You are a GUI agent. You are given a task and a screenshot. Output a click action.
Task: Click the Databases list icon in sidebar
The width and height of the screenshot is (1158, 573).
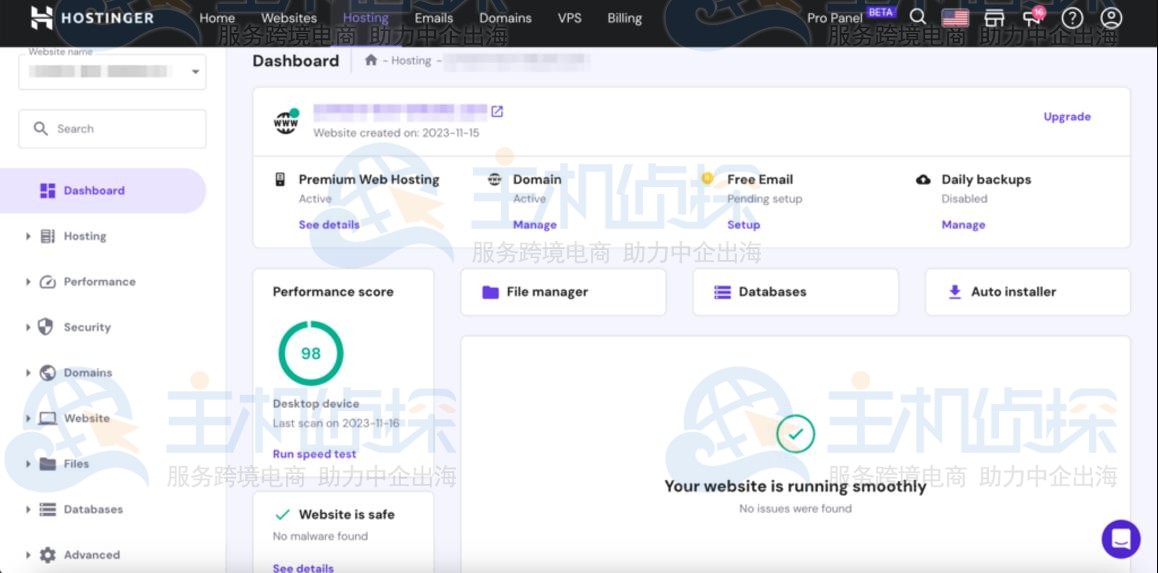[x=47, y=509]
